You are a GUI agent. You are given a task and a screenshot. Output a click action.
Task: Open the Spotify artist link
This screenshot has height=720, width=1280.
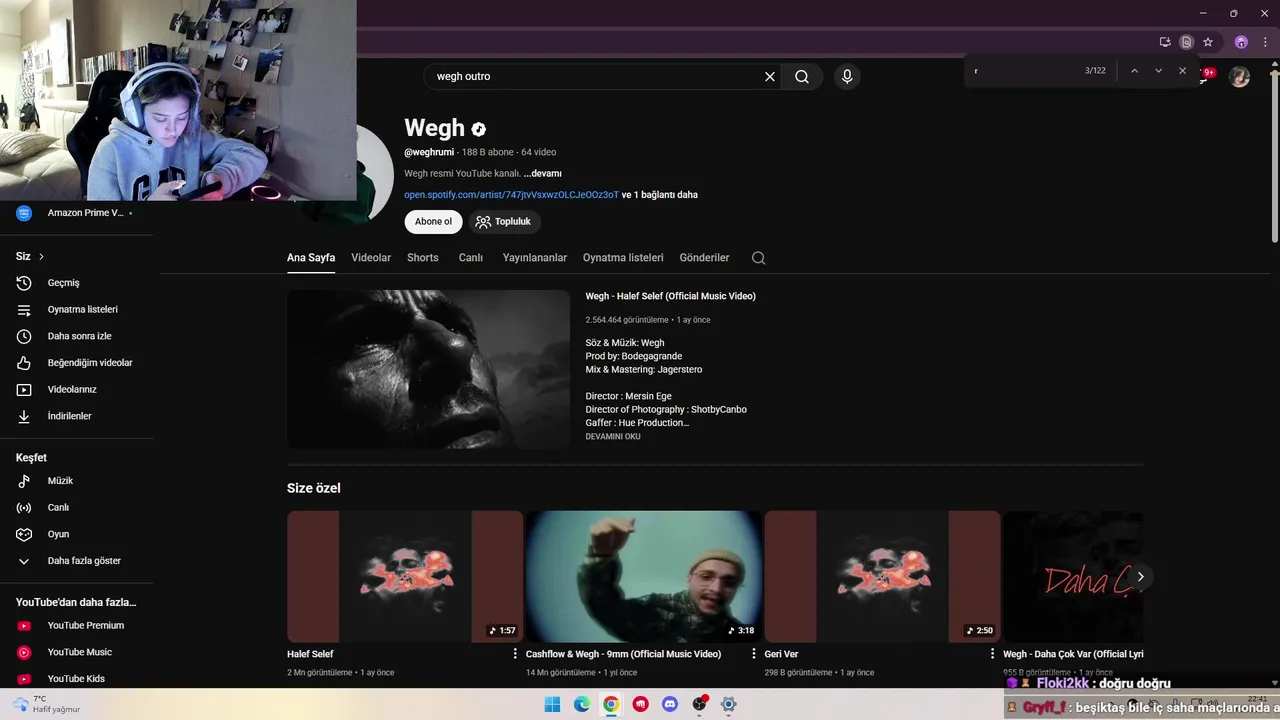coord(511,195)
